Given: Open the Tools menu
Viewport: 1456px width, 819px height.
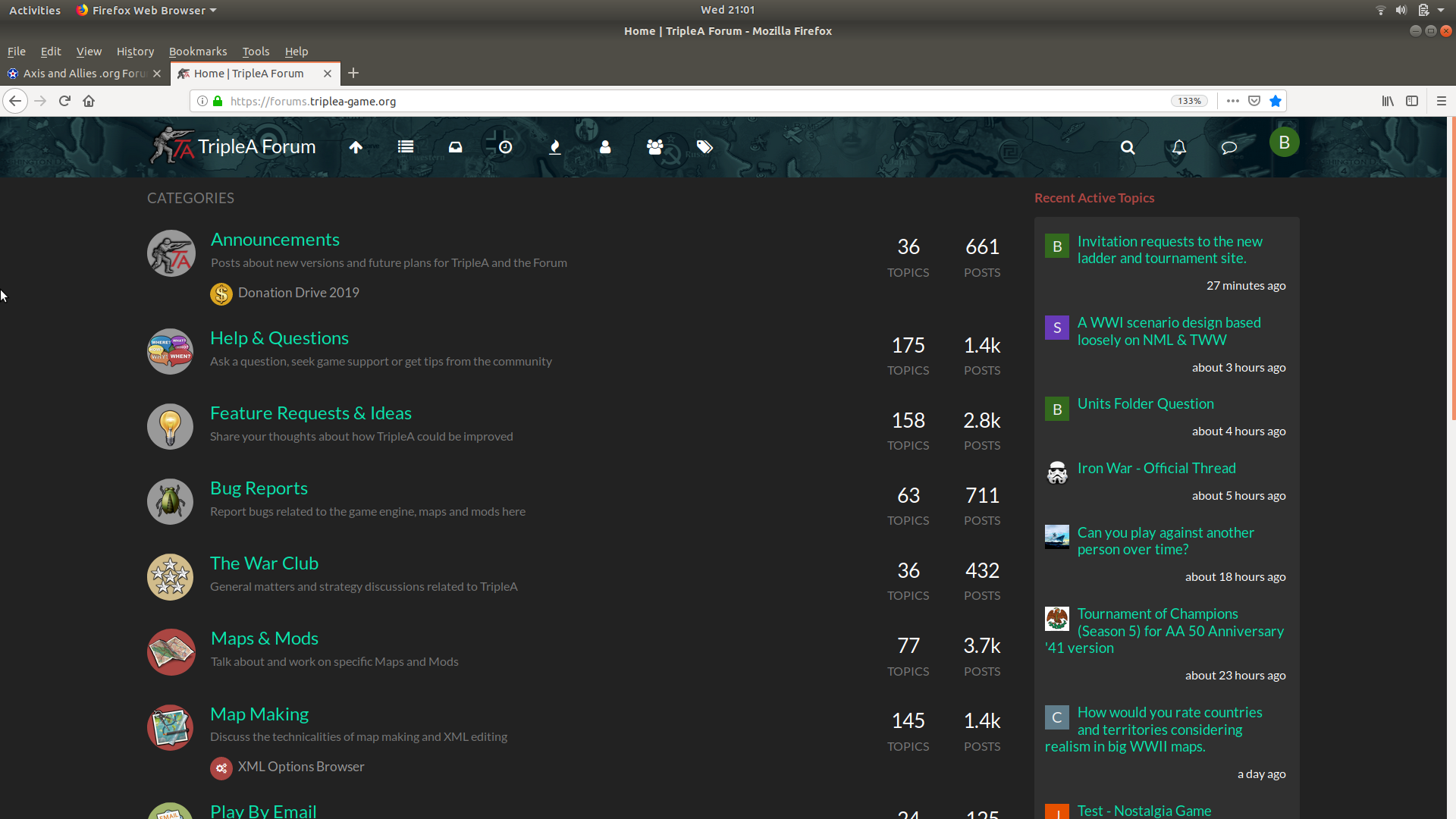Looking at the screenshot, I should [256, 52].
